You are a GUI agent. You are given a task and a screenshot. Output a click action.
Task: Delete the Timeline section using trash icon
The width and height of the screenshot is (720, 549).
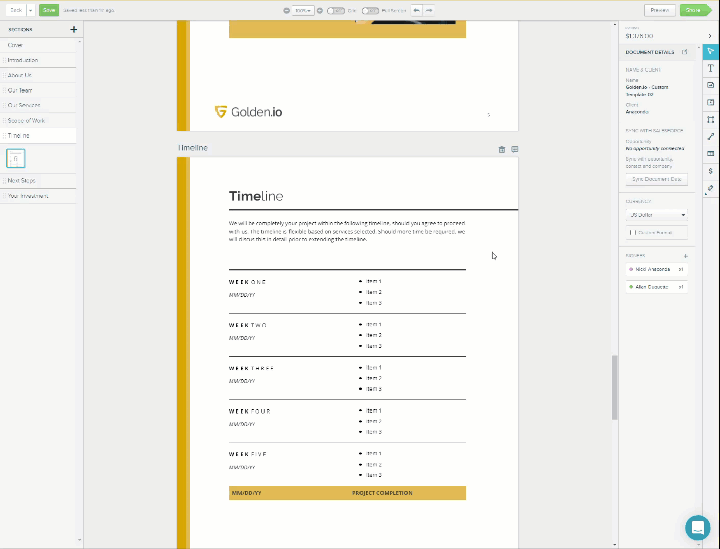pos(502,149)
